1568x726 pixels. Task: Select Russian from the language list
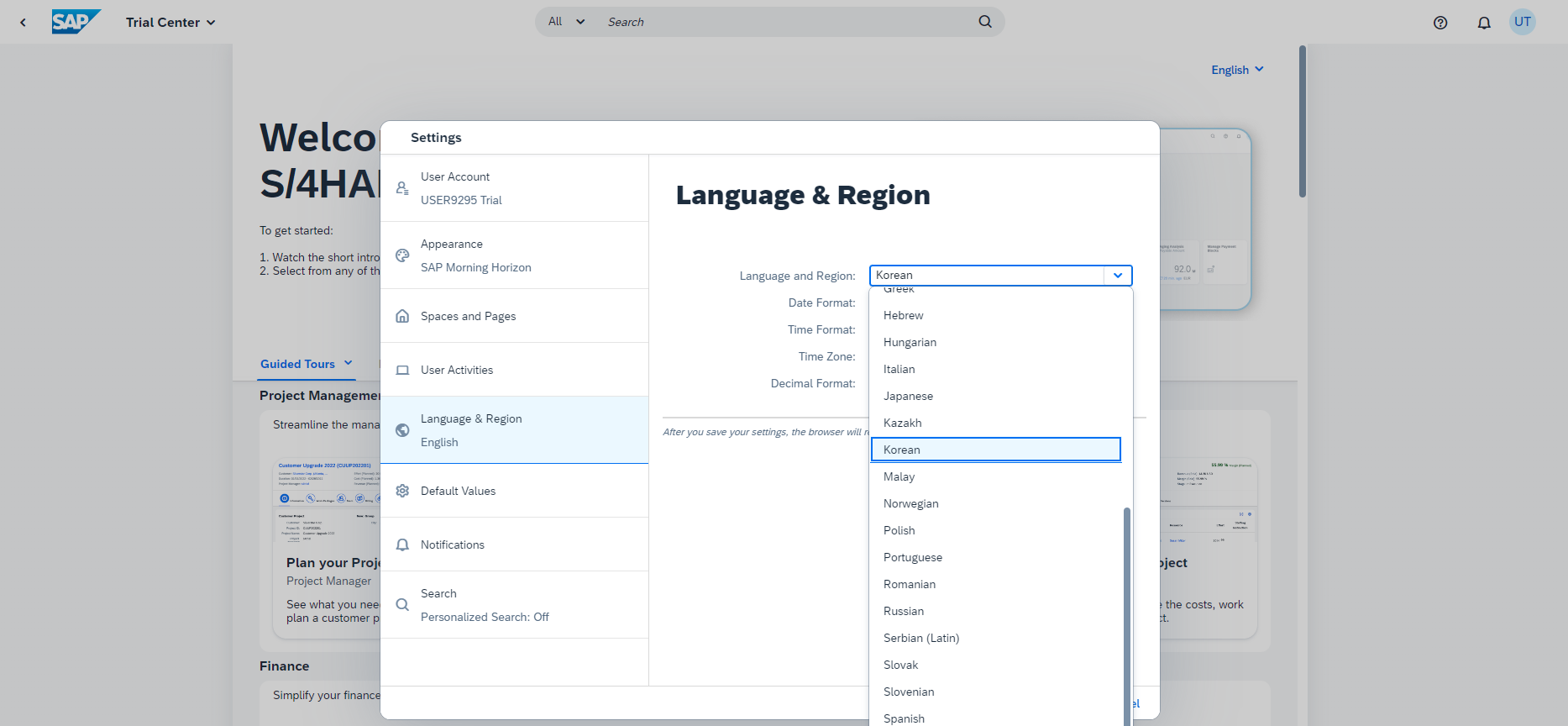click(x=996, y=611)
